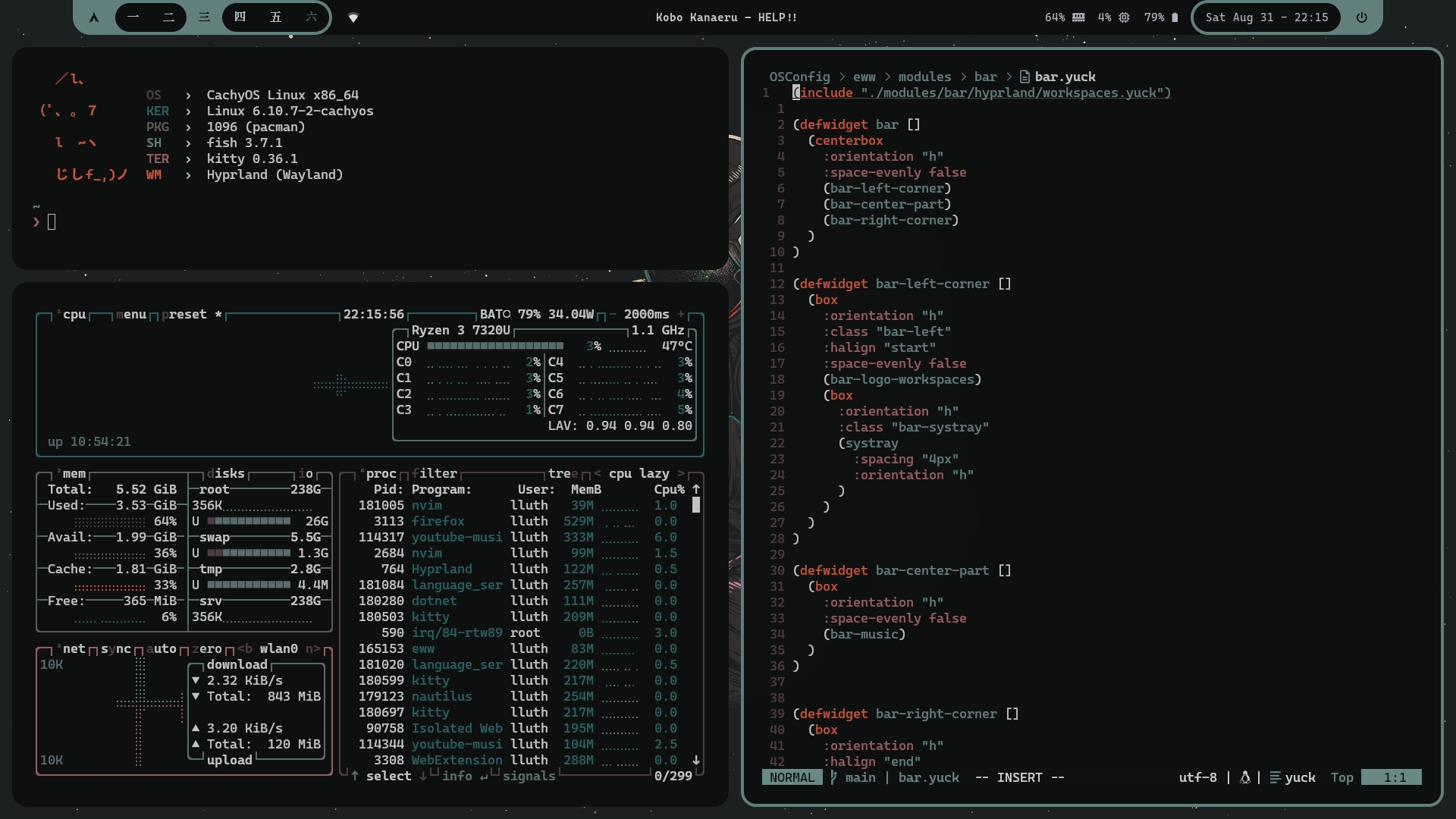This screenshot has height=819, width=1456.
Task: Open the btop menu item
Action: click(130, 314)
